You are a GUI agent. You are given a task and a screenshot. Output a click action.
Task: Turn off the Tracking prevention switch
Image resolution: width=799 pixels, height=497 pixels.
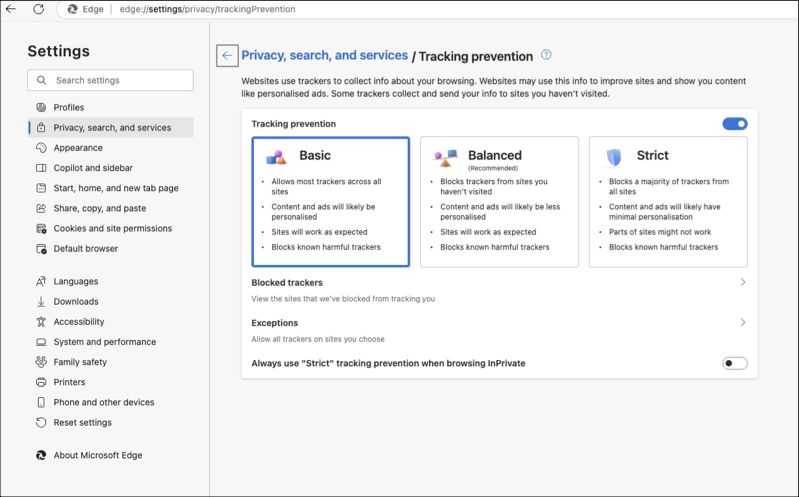(735, 124)
